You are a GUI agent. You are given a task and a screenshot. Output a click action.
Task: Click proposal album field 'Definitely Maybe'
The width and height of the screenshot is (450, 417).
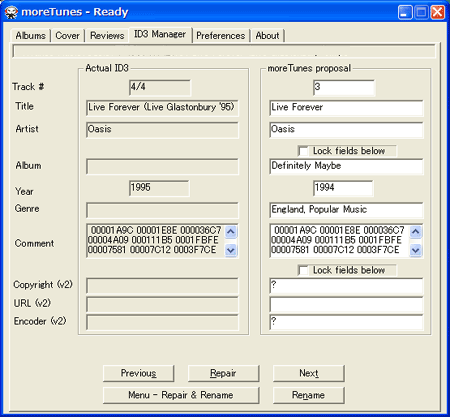(346, 167)
